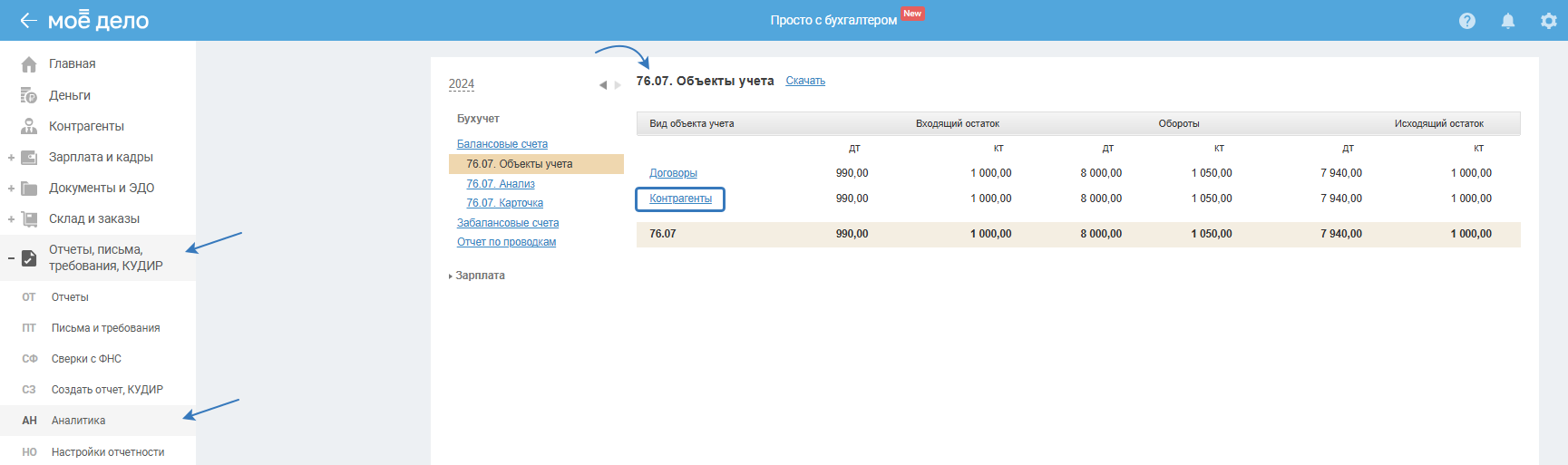Click 76.07 total row label
Image resolution: width=1568 pixels, height=465 pixels.
663,234
